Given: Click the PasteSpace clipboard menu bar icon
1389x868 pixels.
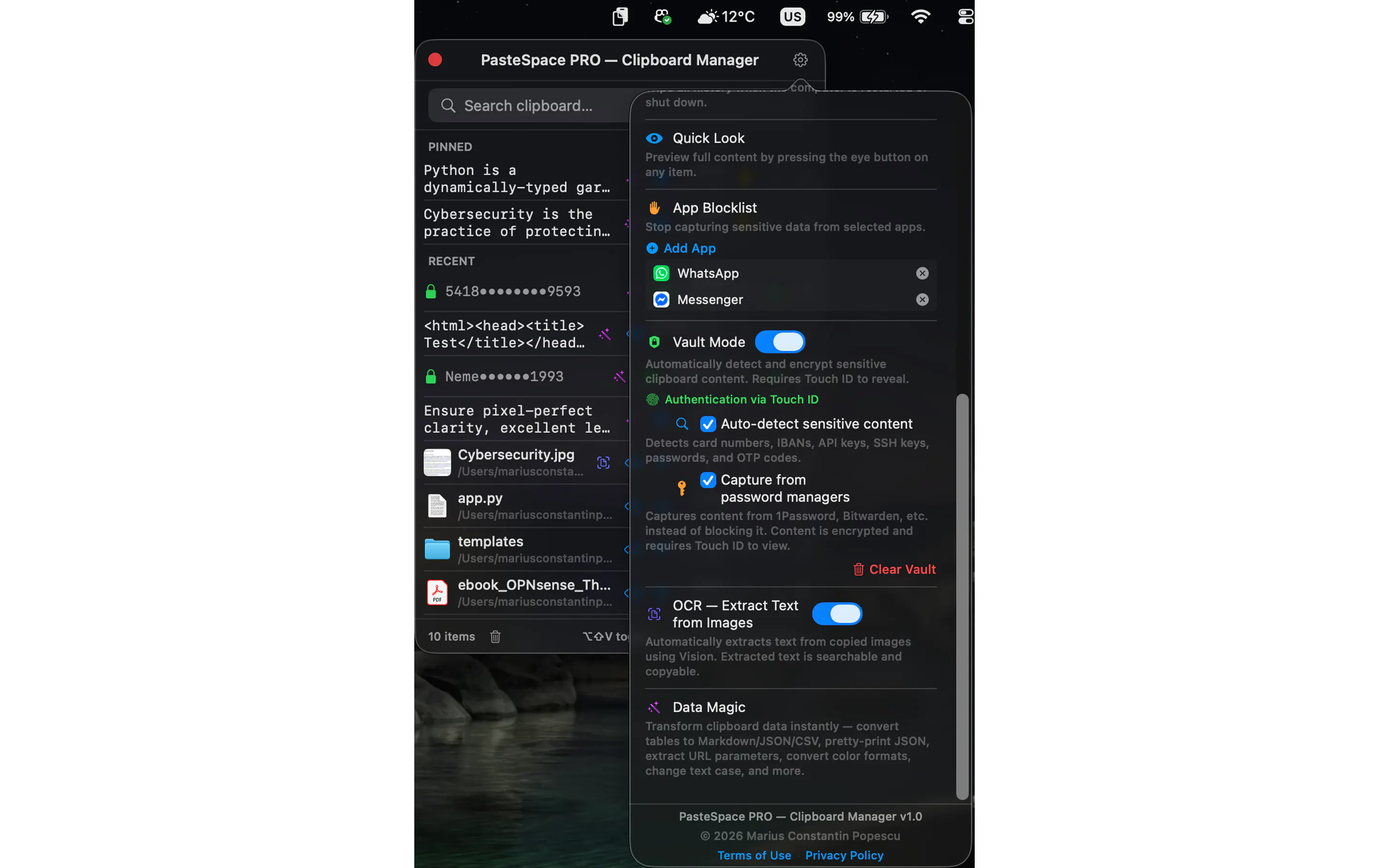Looking at the screenshot, I should coord(620,17).
